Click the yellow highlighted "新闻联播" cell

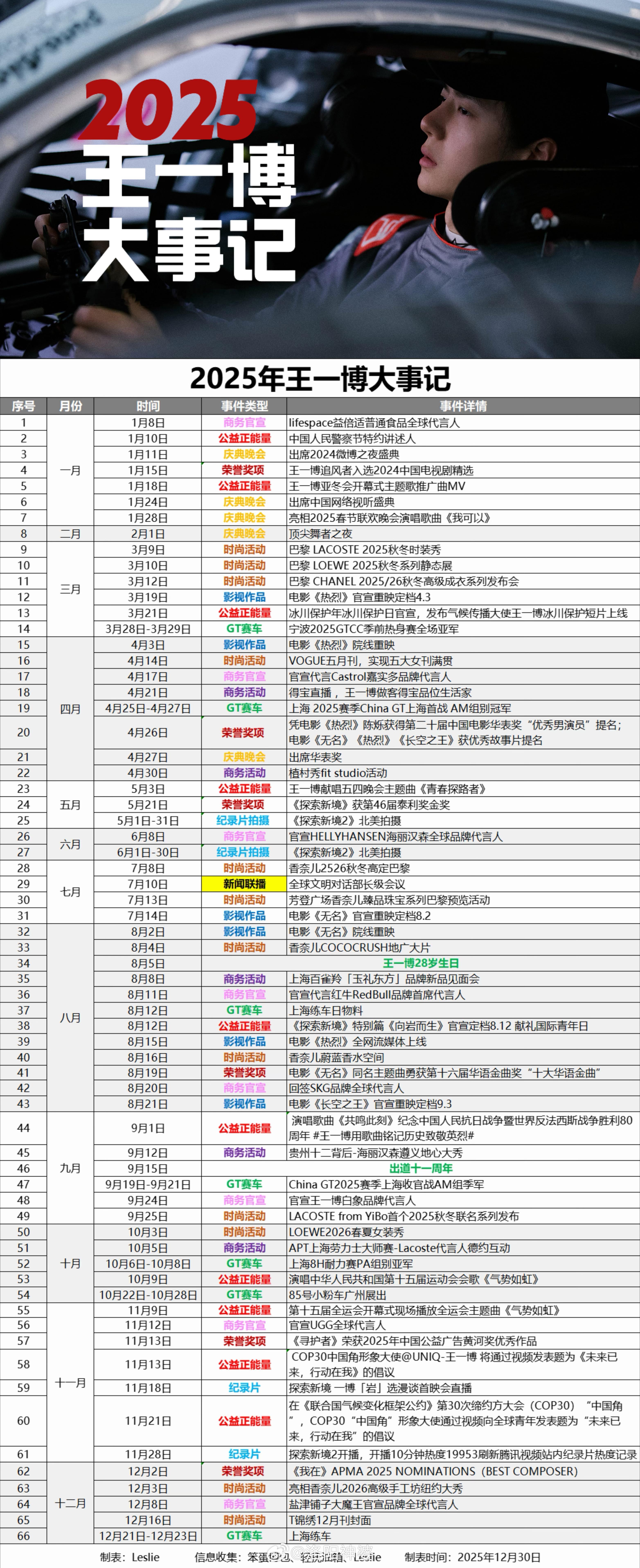[244, 884]
